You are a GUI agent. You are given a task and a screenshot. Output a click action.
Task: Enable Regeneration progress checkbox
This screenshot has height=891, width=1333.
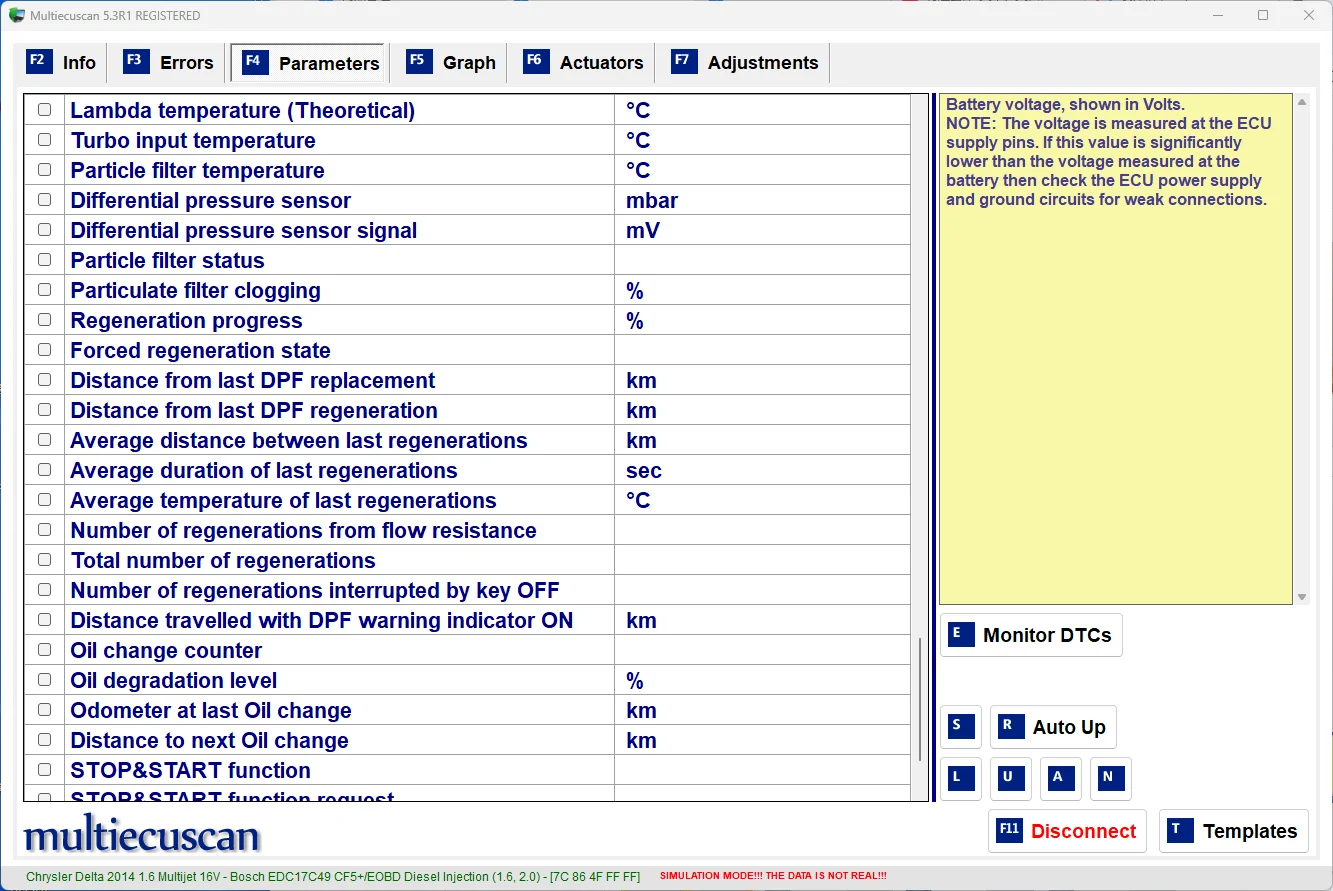(44, 320)
